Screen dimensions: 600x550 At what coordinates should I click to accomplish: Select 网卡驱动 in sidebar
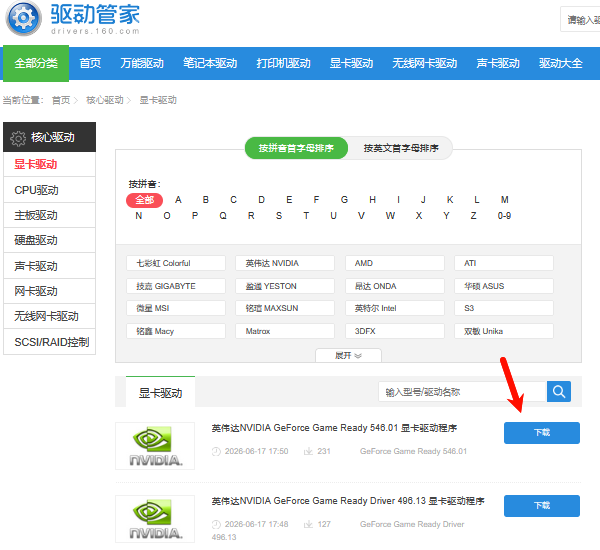[x=49, y=291]
